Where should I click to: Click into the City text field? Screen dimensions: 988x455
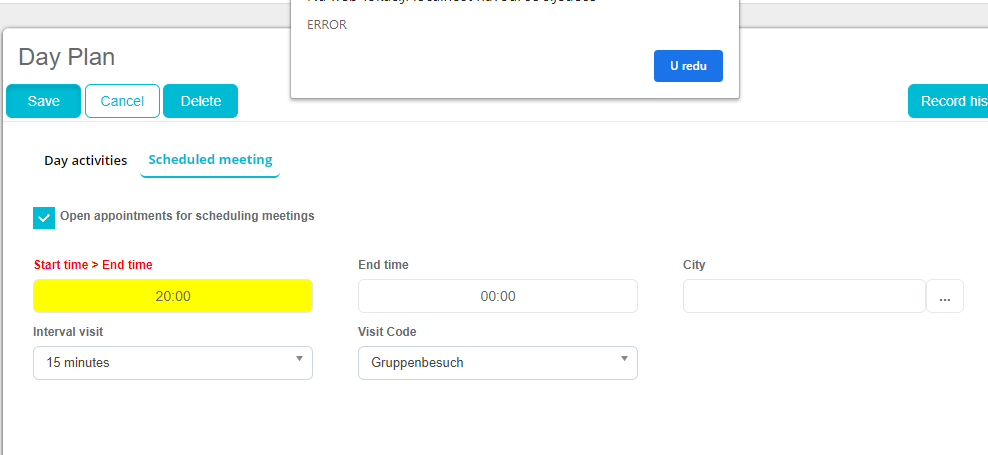tap(804, 296)
